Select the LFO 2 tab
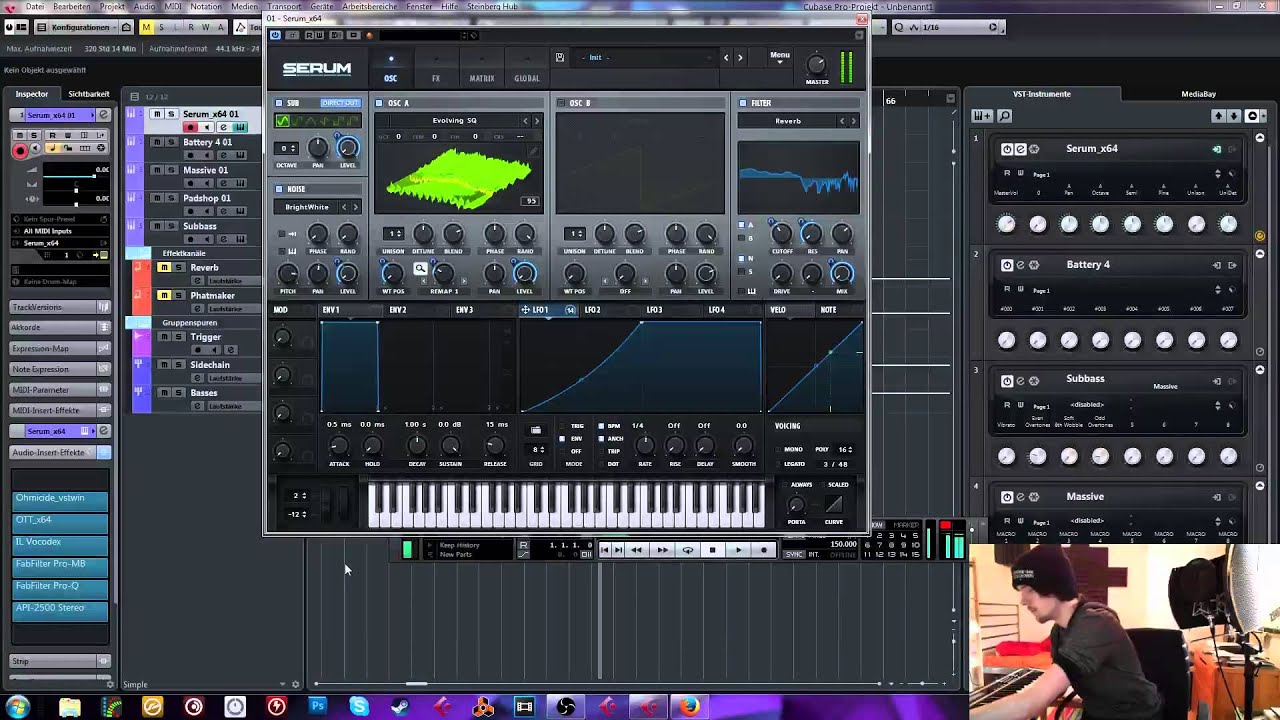Image resolution: width=1280 pixels, height=720 pixels. coord(592,310)
